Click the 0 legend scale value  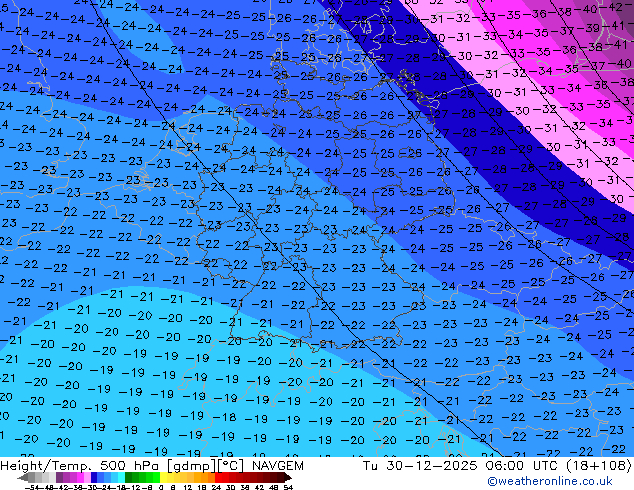[160, 487]
